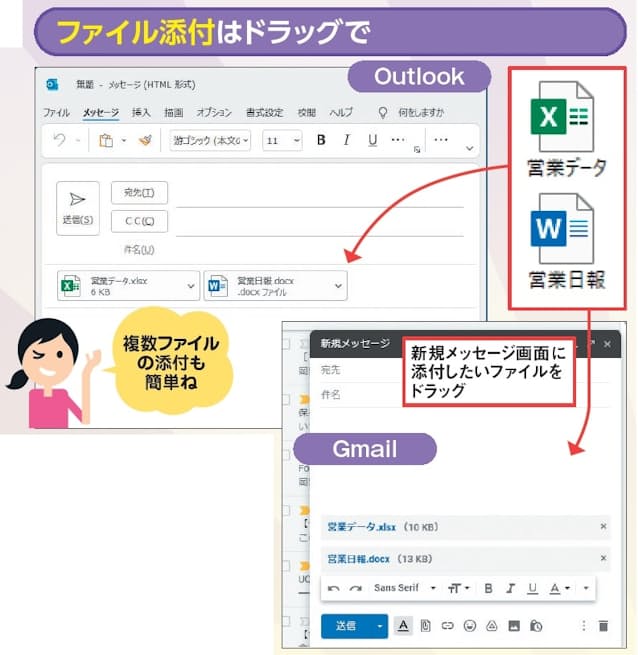Click the blue 送信 button in Gmail
The height and width of the screenshot is (655, 638).
coord(346,625)
